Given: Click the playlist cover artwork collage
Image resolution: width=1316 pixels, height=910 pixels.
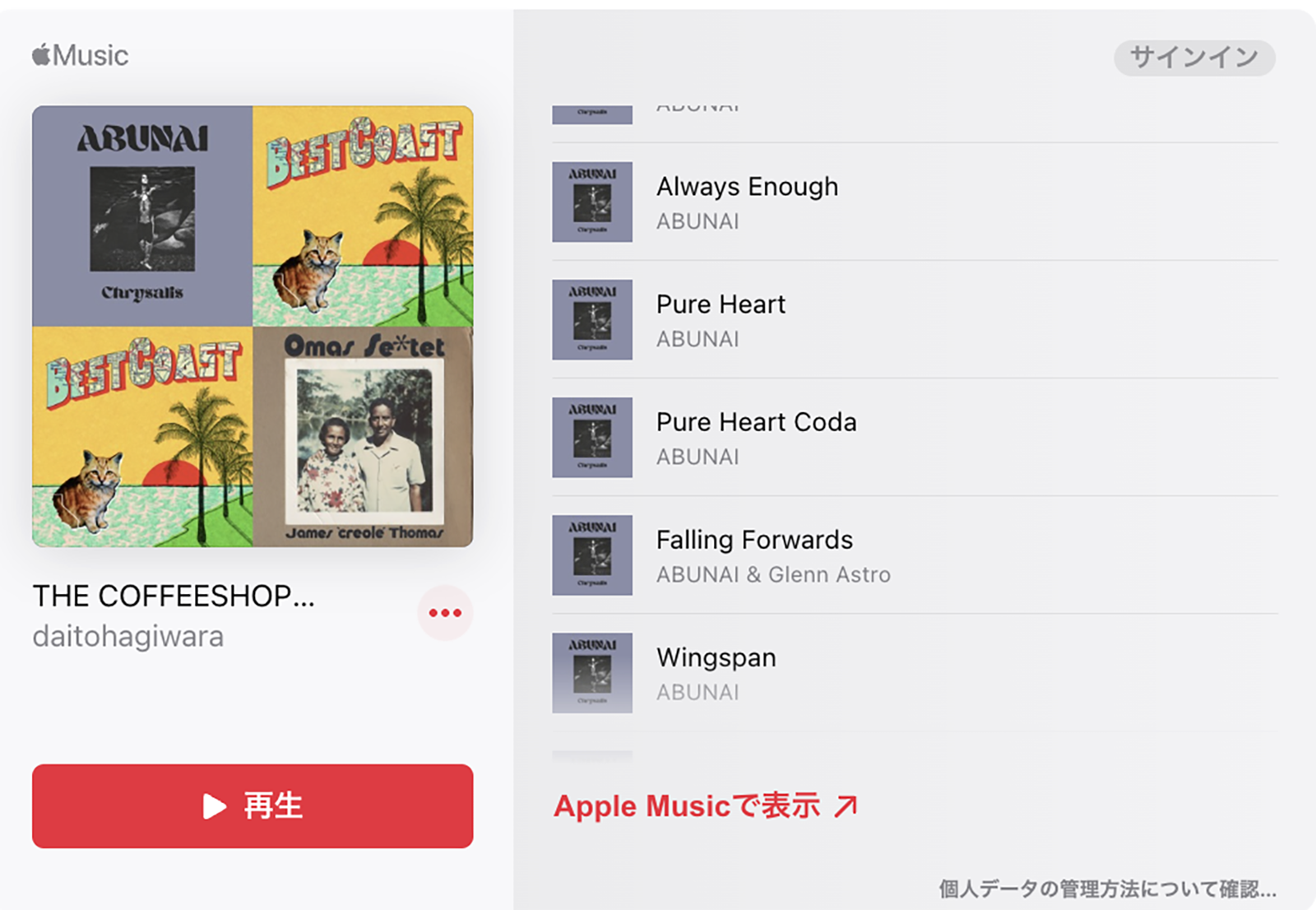Looking at the screenshot, I should pos(253,326).
